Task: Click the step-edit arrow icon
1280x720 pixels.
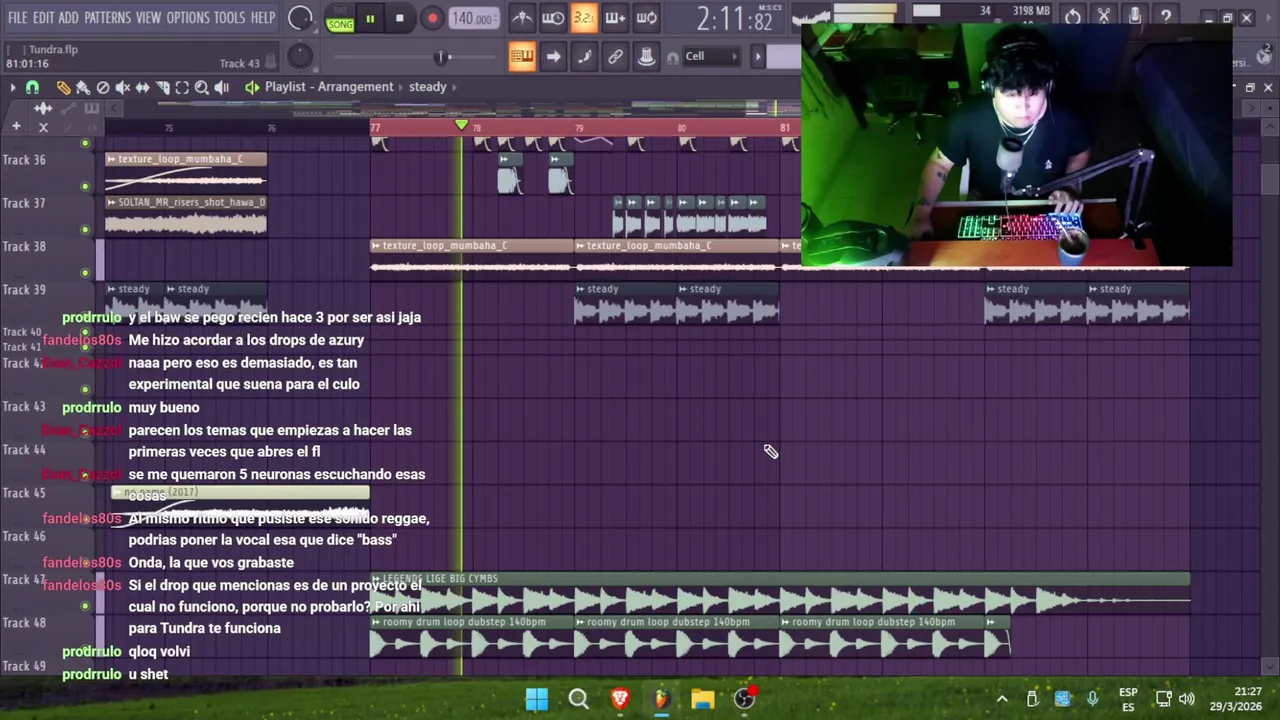Action: click(553, 56)
